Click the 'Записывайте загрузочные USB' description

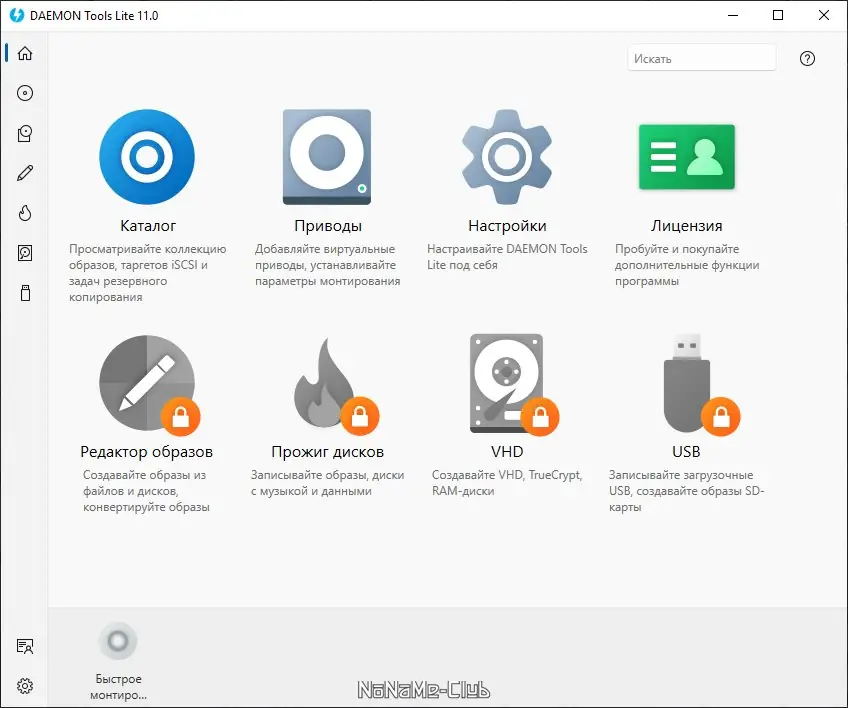tap(686, 491)
